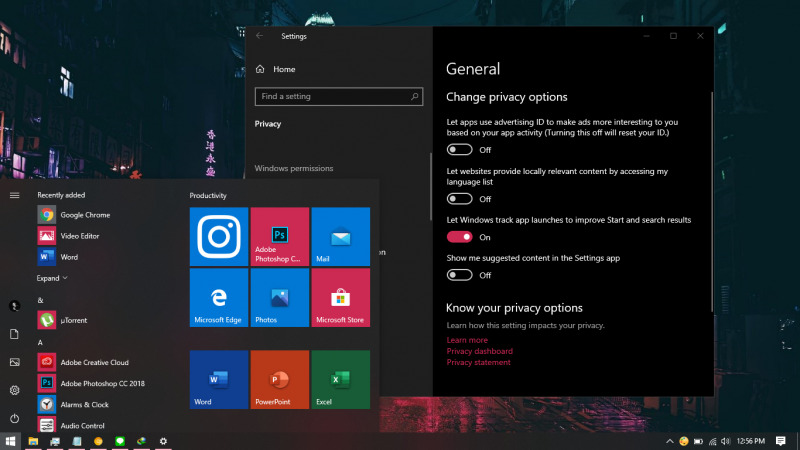Screen dimensions: 800x450
Task: Click the 'Privacy' sidebar heading
Action: pyautogui.click(x=268, y=123)
